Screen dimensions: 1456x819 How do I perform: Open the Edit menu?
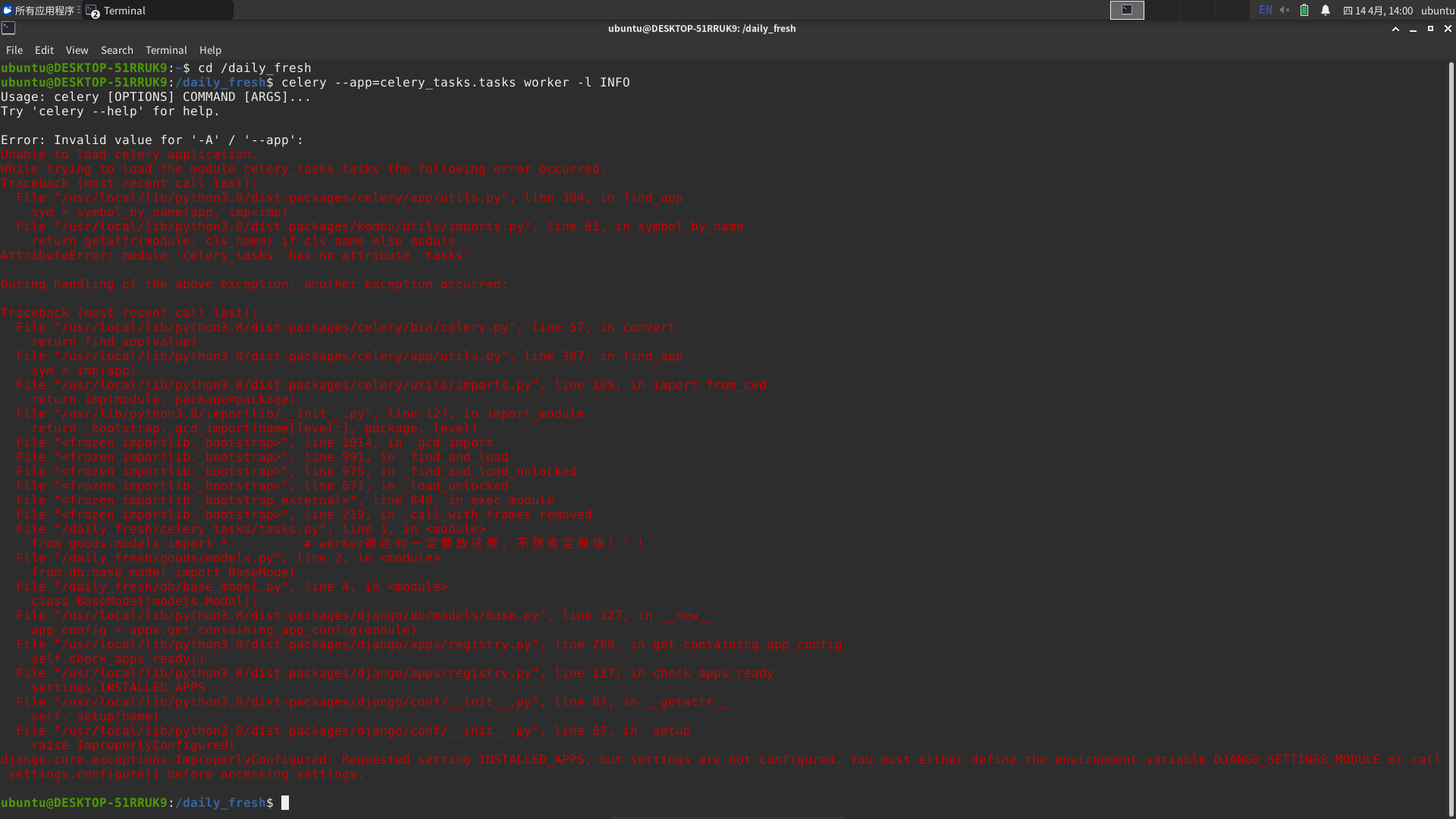click(44, 50)
